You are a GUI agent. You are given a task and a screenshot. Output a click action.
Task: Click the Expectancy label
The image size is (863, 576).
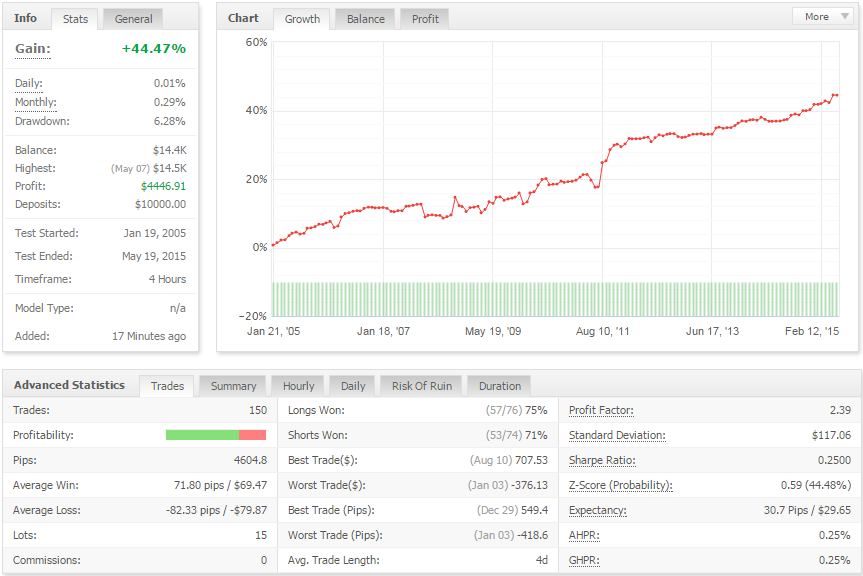coord(598,511)
